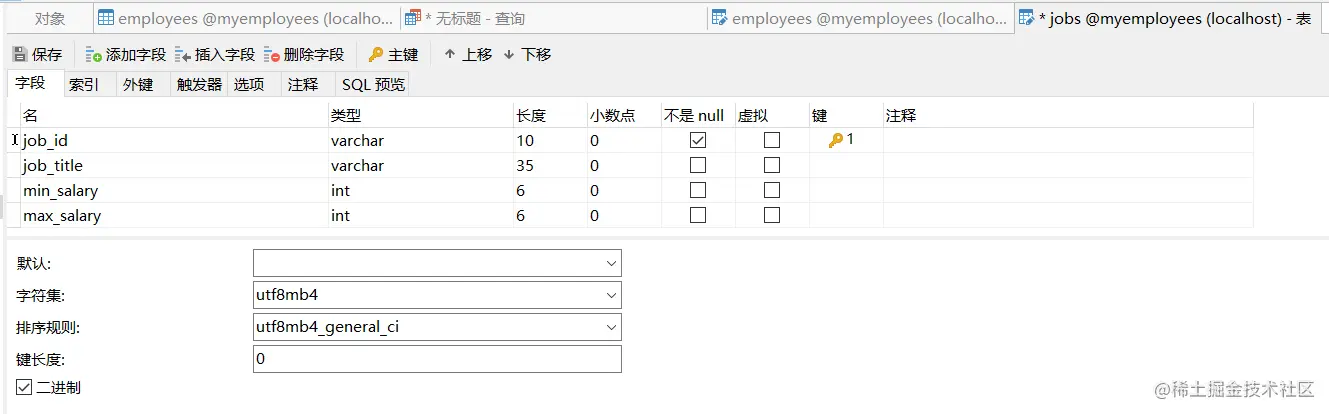
Task: Open the 注释 comment tab
Action: (x=303, y=85)
